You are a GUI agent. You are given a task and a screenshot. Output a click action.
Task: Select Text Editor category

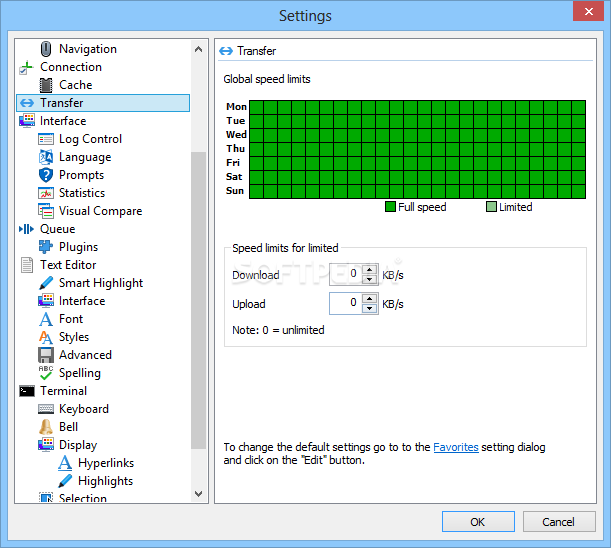tap(68, 265)
